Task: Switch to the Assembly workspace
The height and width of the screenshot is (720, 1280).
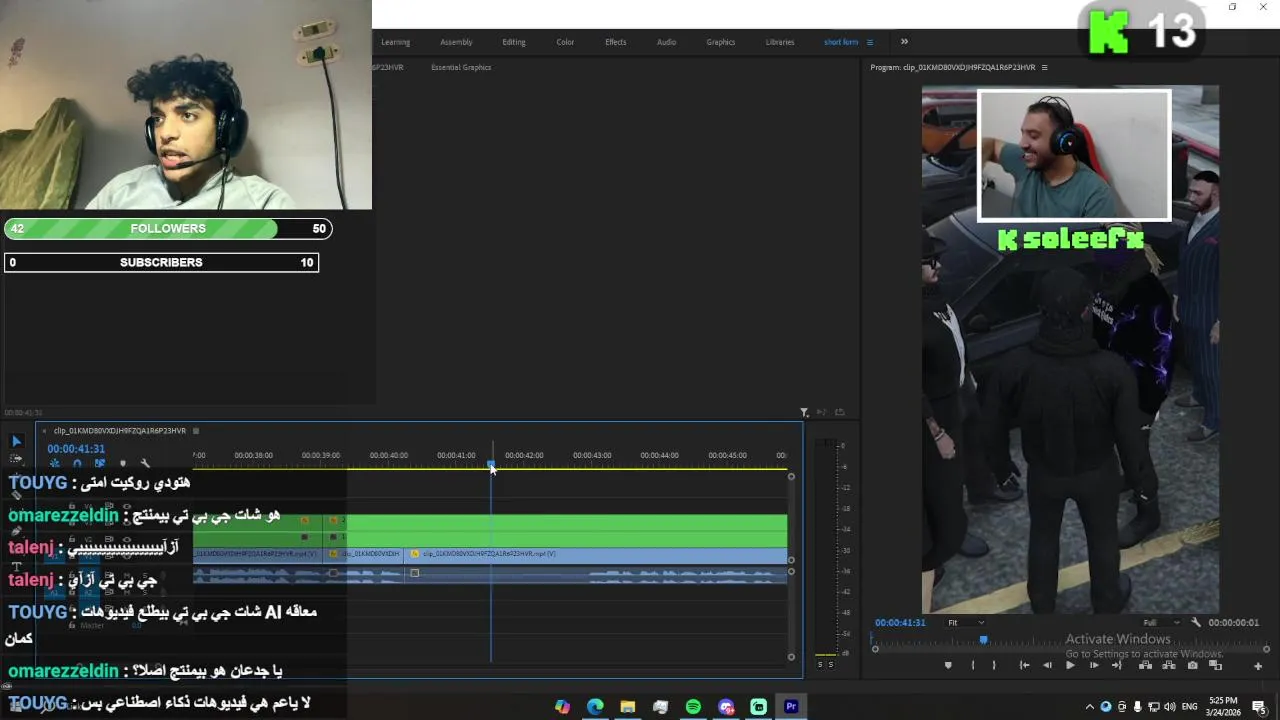Action: [456, 42]
